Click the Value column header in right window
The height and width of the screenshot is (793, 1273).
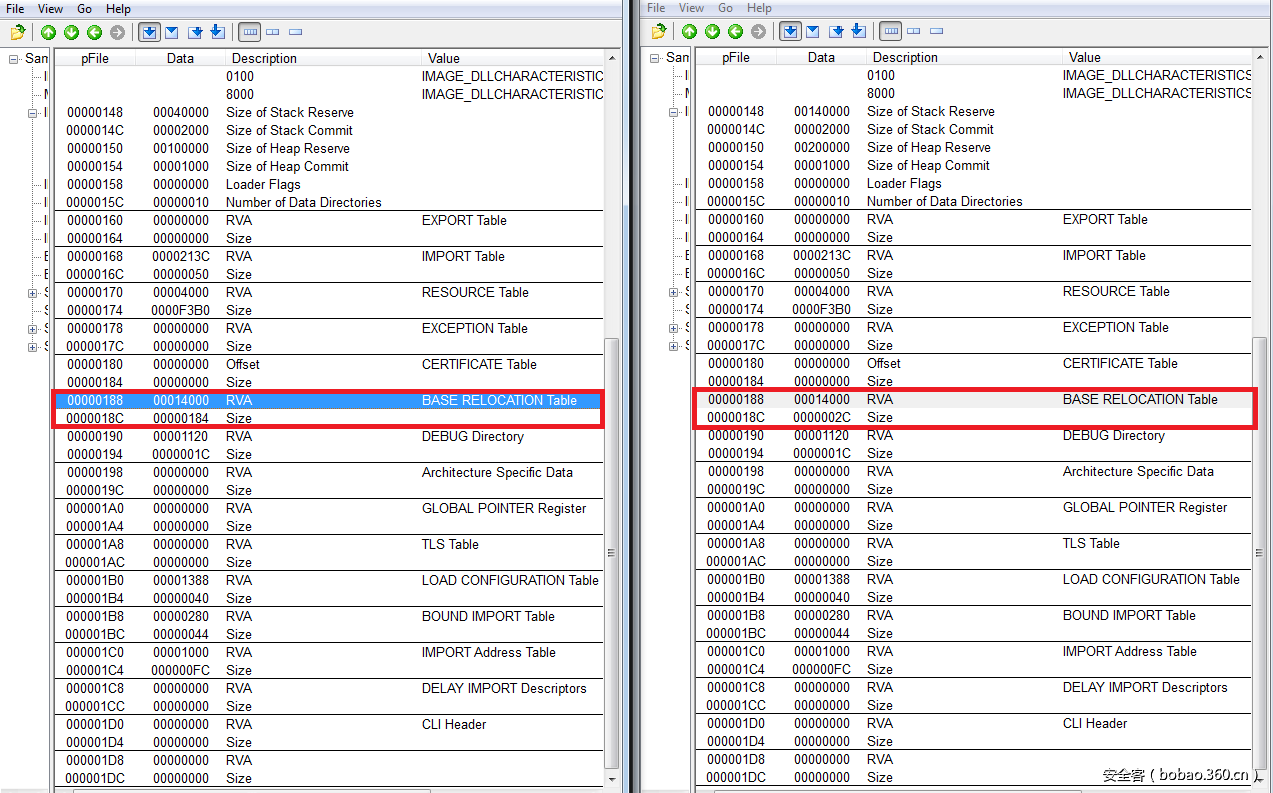pos(1084,57)
